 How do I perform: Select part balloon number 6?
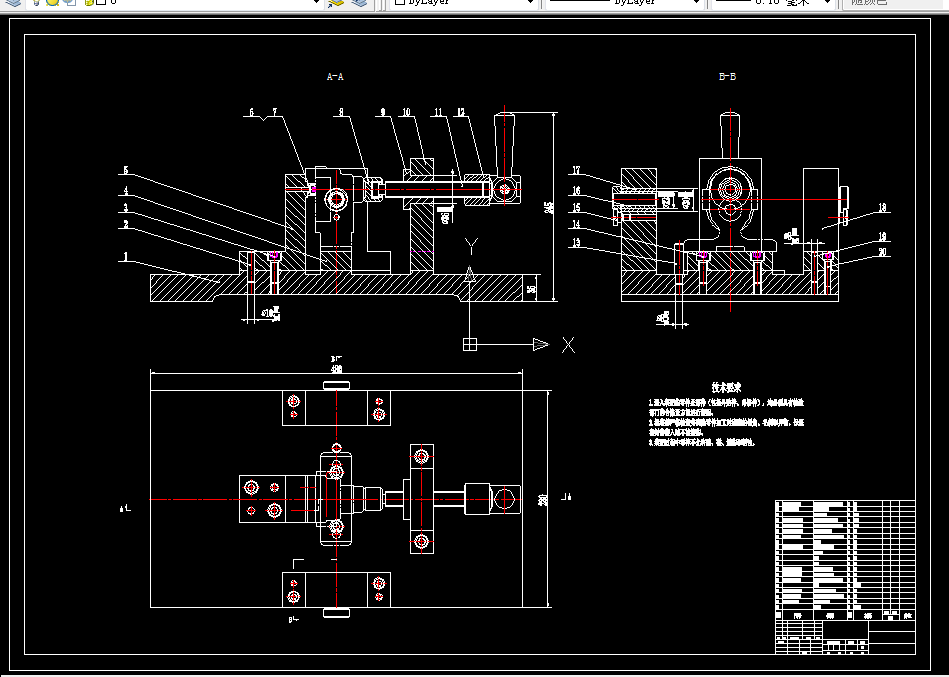[252, 113]
